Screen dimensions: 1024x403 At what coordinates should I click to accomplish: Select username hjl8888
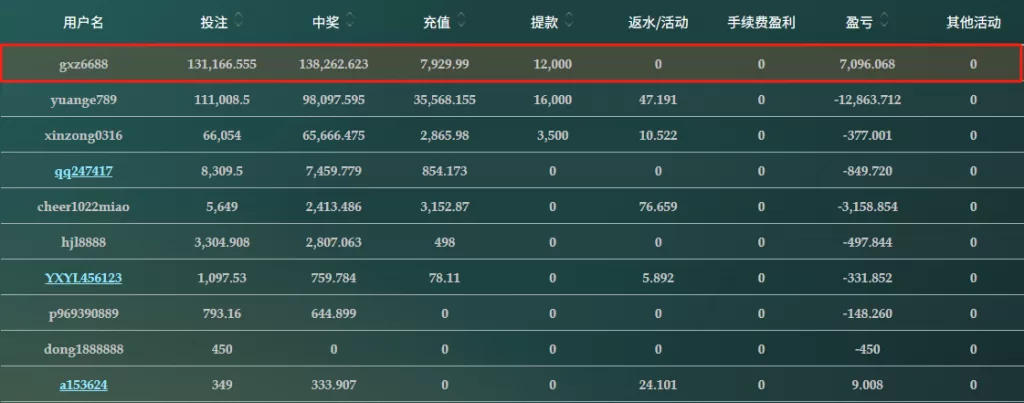pyautogui.click(x=83, y=242)
